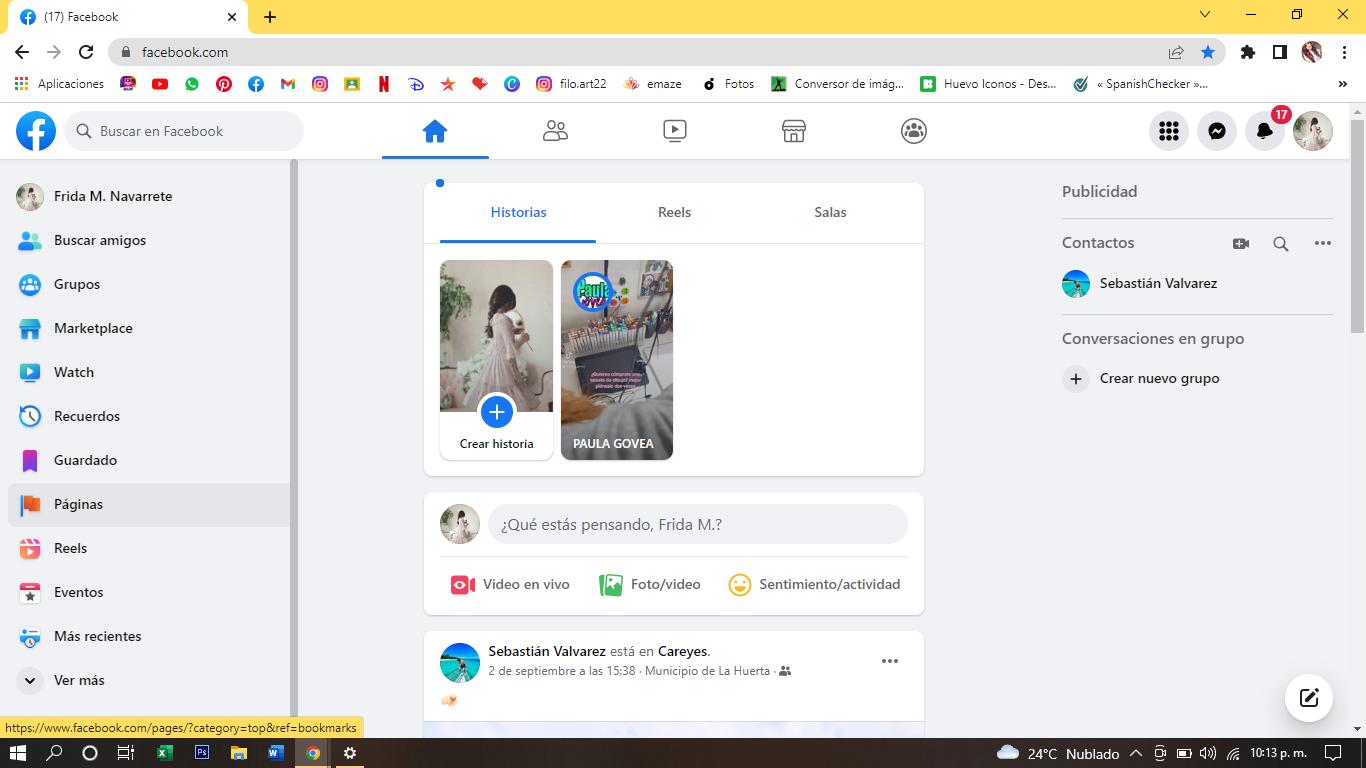Open Photoshop from the Windows taskbar
This screenshot has height=768, width=1366.
[202, 753]
